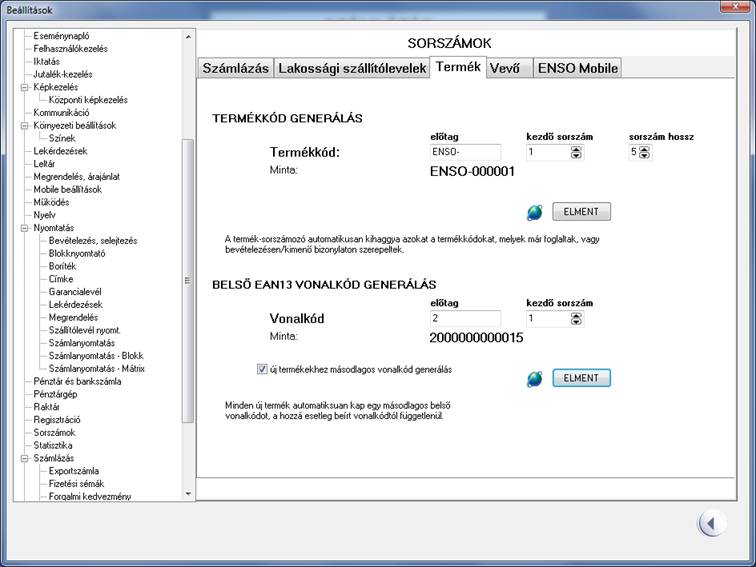Viewport: 756px width, 567px height.
Task: Click the globe icon beside Vonalkód ELMENT
Action: point(534,378)
